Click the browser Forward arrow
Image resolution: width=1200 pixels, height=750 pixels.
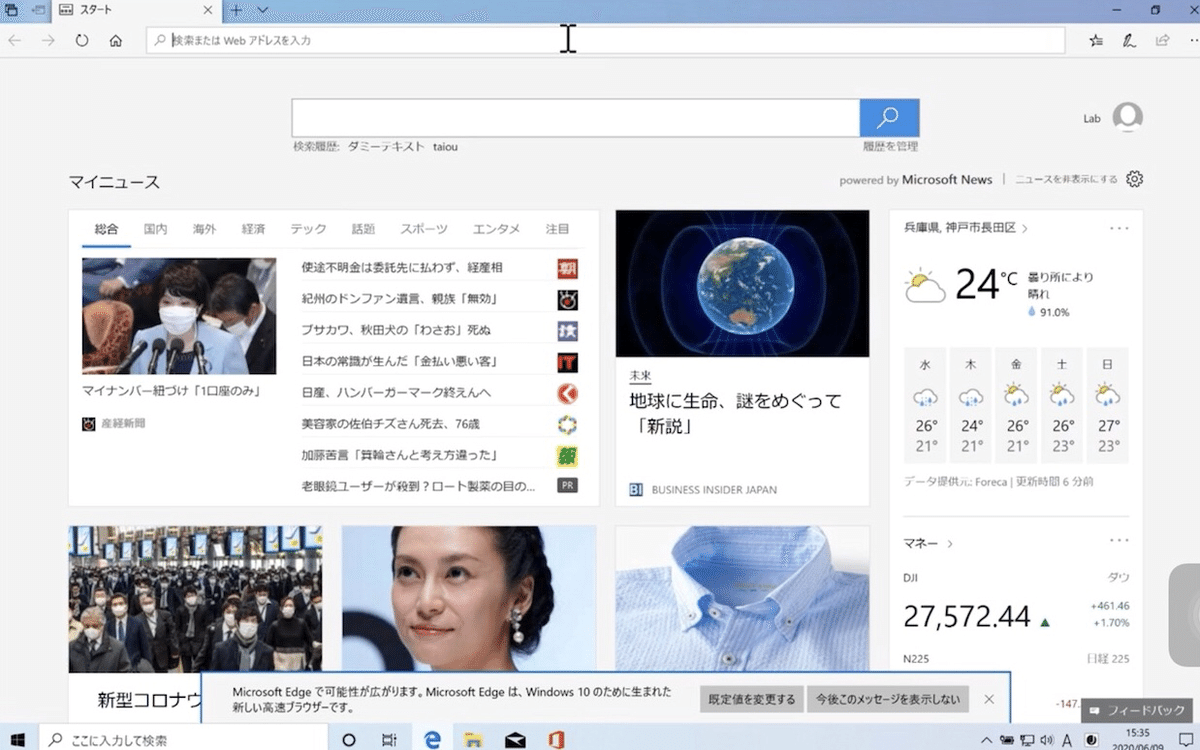coord(48,41)
